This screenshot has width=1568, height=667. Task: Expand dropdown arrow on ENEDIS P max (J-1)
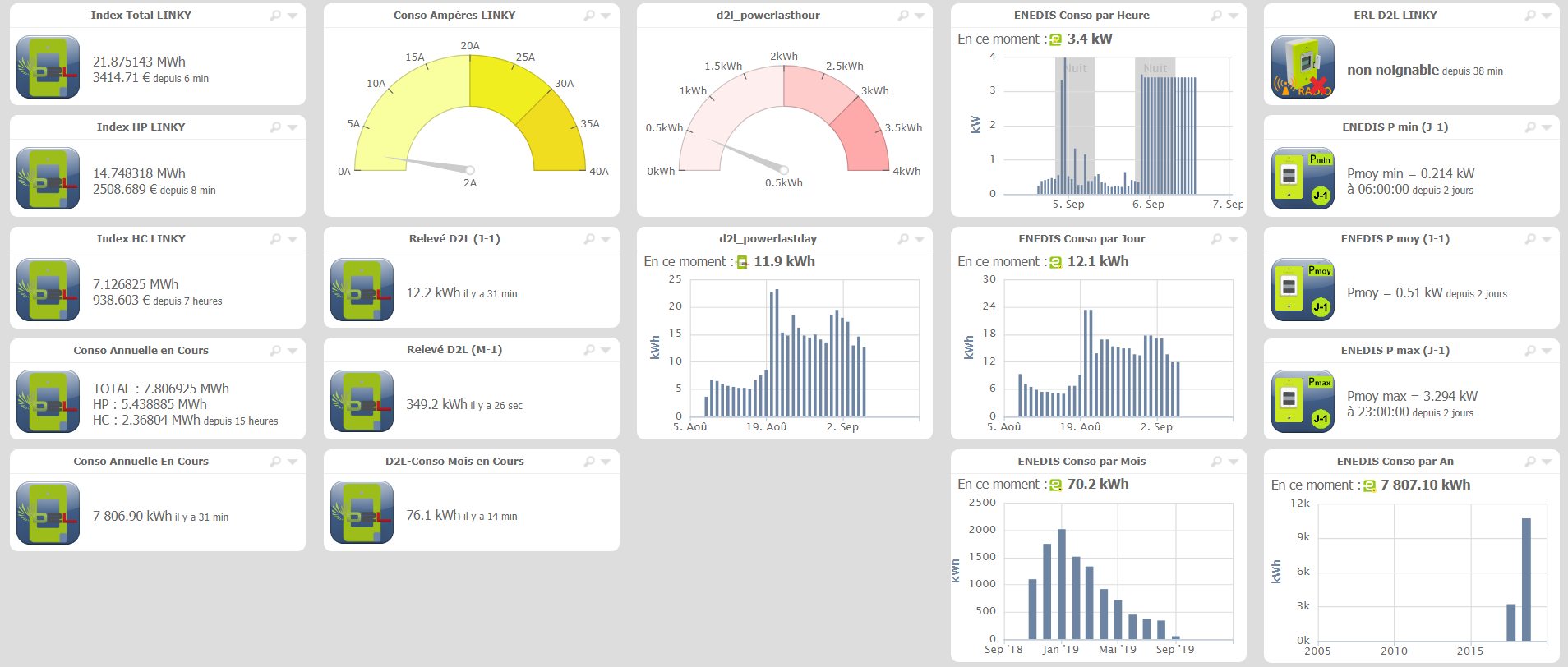pyautogui.click(x=1547, y=352)
